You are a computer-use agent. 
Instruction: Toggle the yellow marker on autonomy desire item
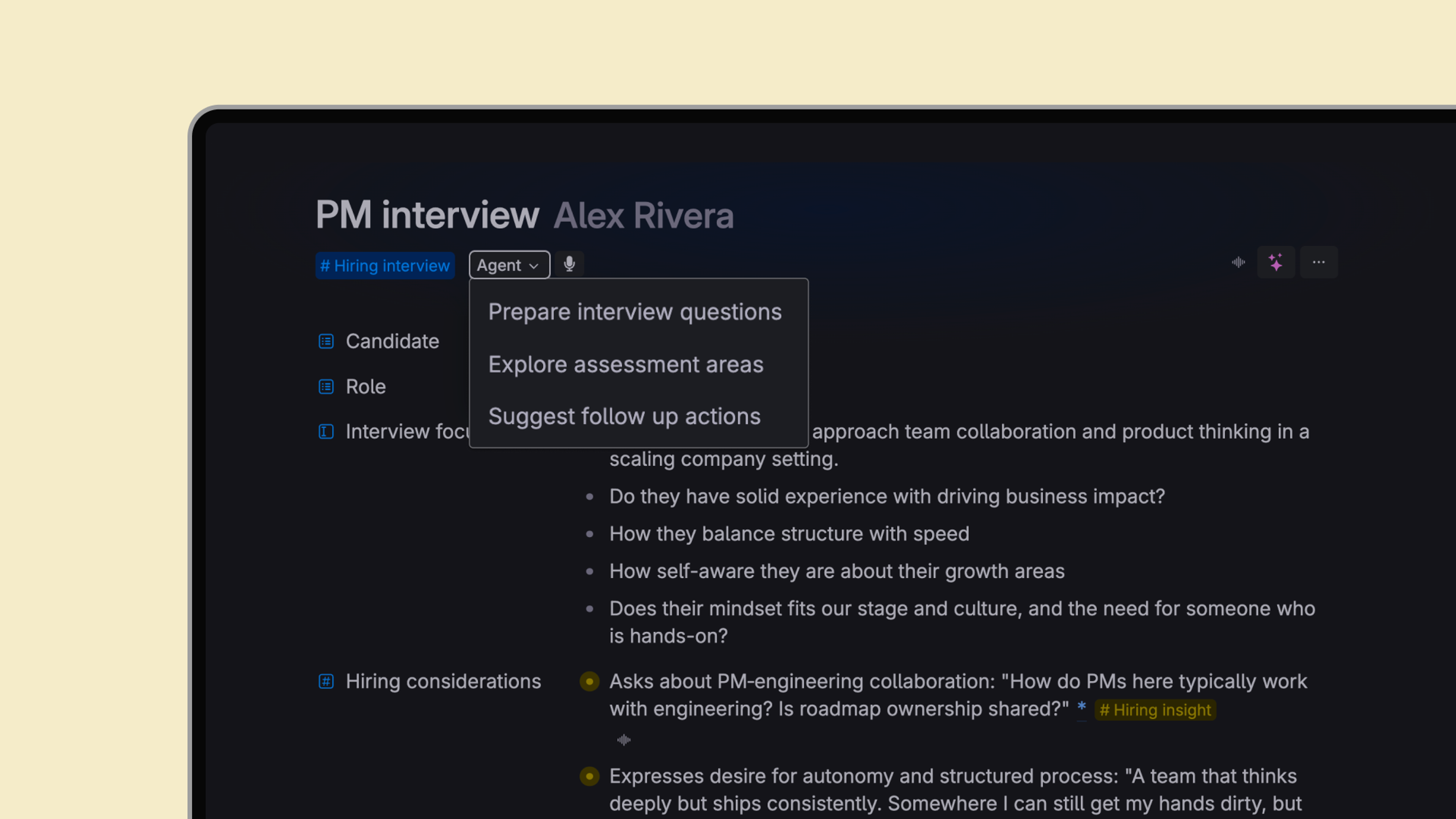[590, 777]
